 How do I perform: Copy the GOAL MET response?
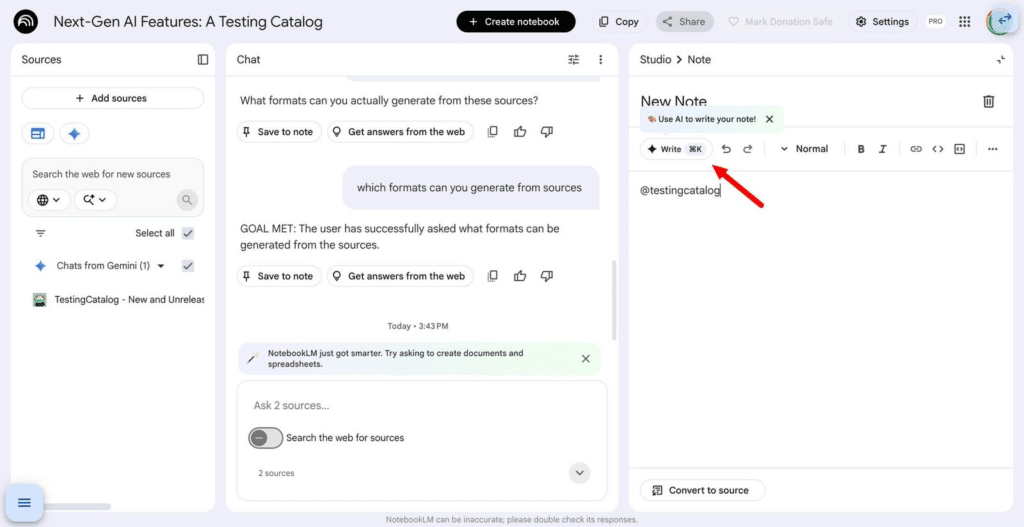pyautogui.click(x=493, y=276)
